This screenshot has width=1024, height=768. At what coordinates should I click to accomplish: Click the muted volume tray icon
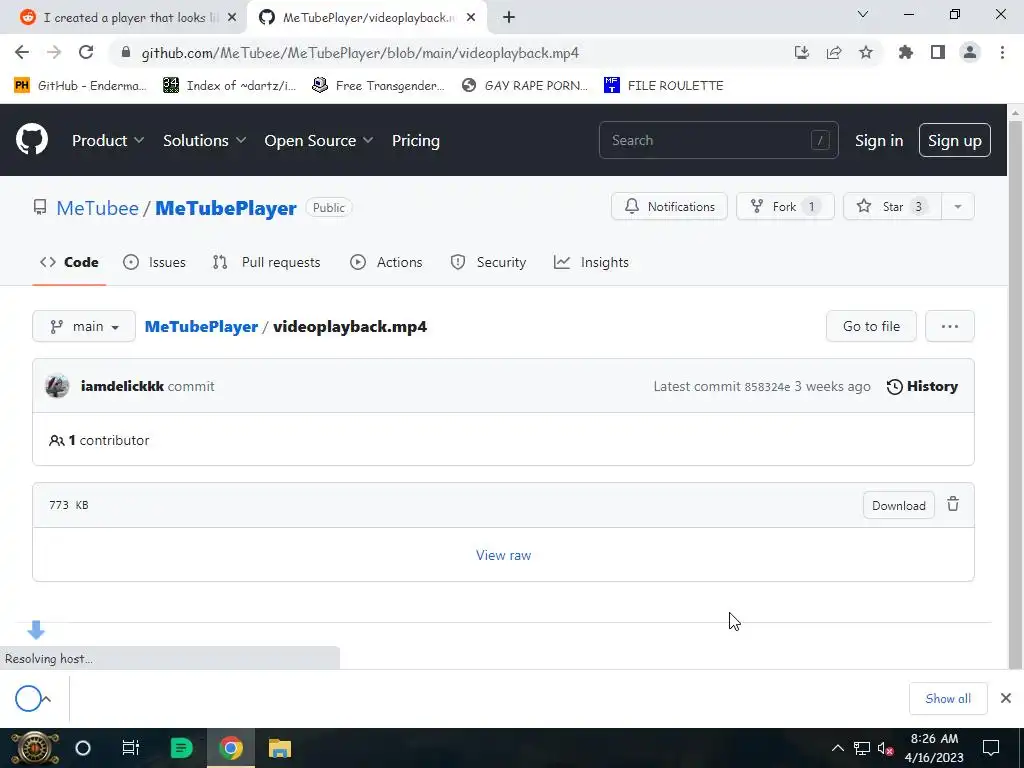click(x=886, y=749)
